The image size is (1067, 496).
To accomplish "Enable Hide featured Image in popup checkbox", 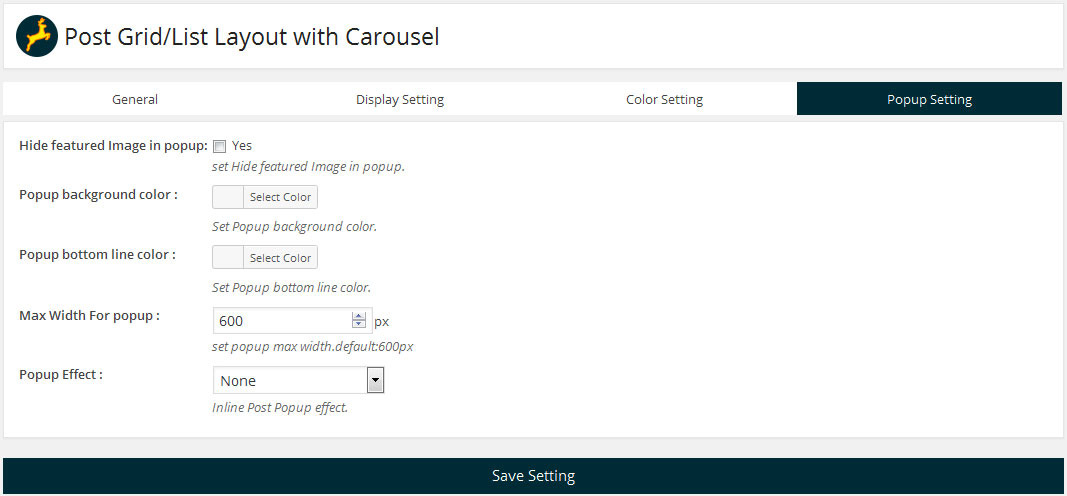I will [220, 146].
